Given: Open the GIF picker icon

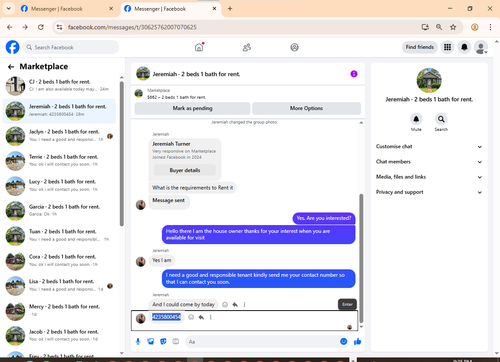Looking at the screenshot, I should pos(176,341).
